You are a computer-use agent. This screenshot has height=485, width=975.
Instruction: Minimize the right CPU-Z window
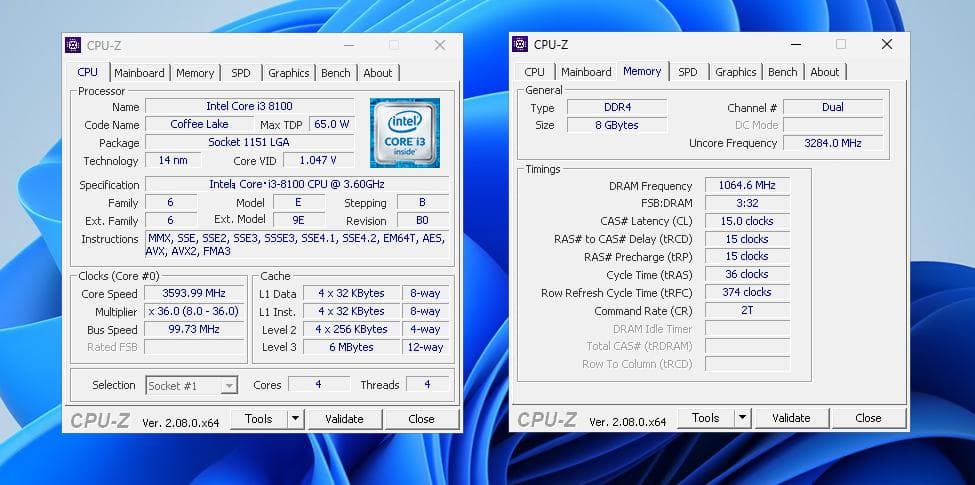tap(796, 44)
